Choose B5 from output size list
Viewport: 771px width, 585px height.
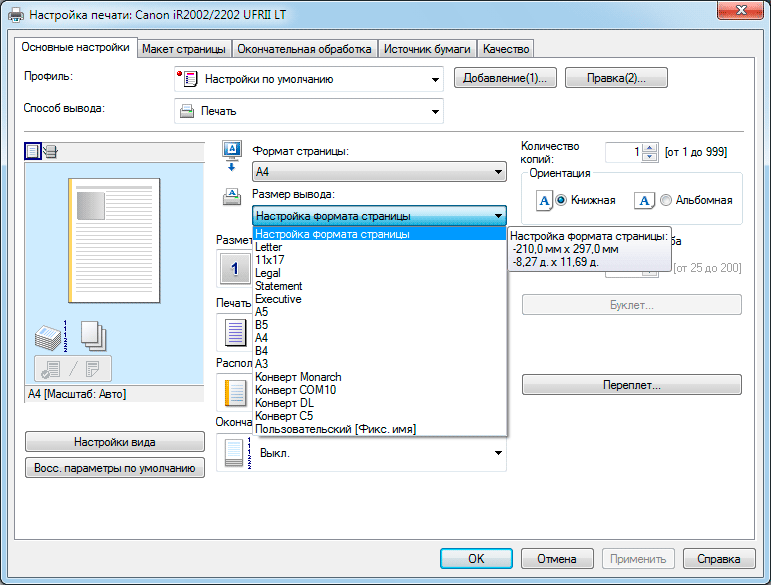[380, 325]
